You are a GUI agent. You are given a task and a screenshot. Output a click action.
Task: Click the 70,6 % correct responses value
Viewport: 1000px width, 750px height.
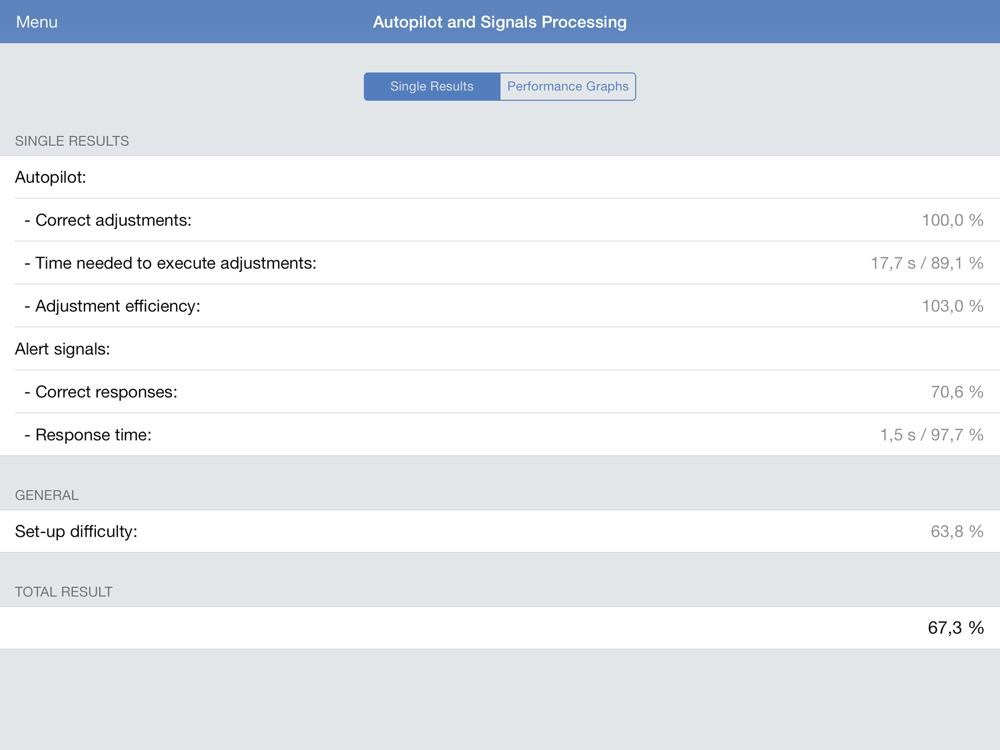tap(957, 392)
